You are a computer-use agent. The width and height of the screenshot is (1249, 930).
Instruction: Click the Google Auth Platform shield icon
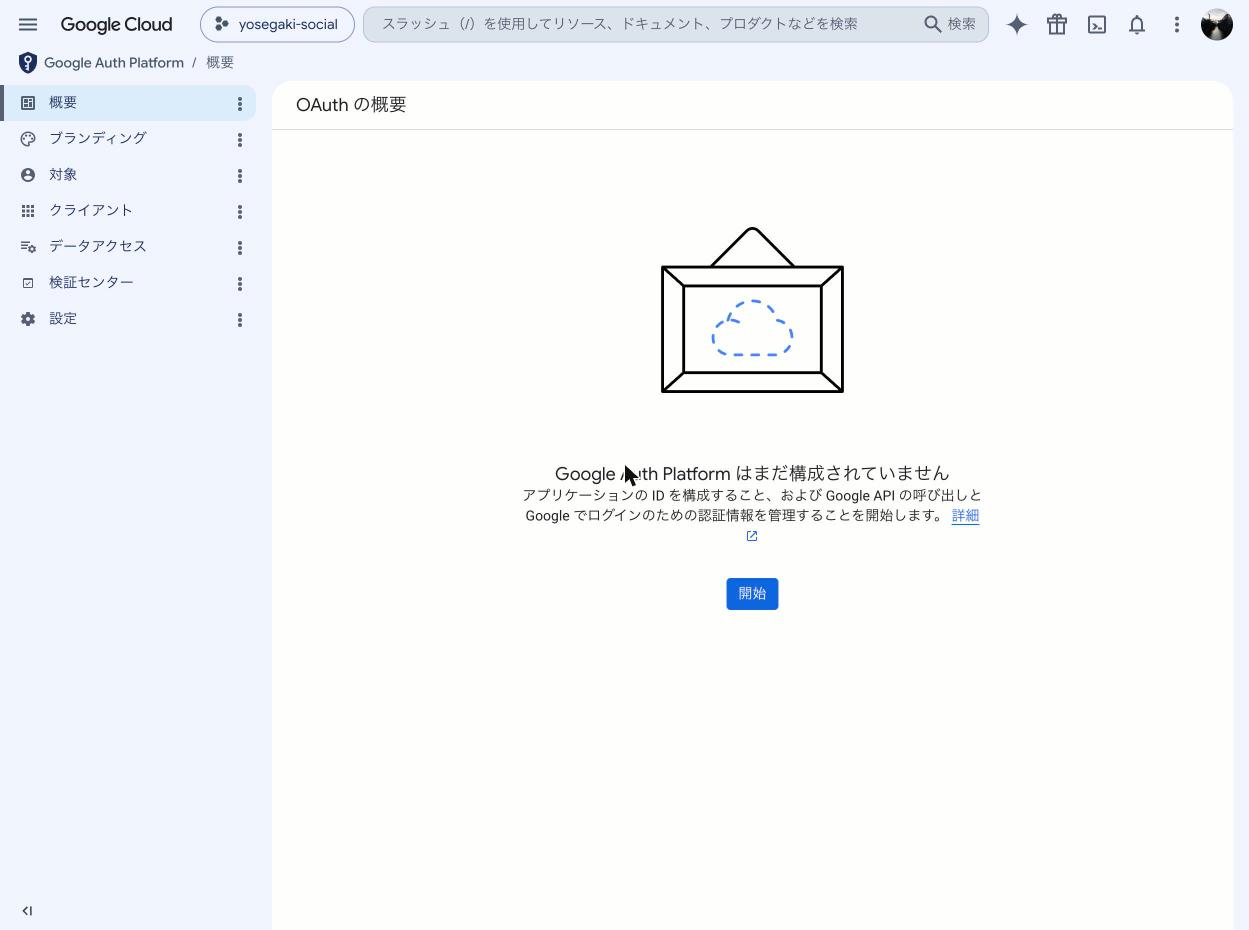(x=28, y=63)
